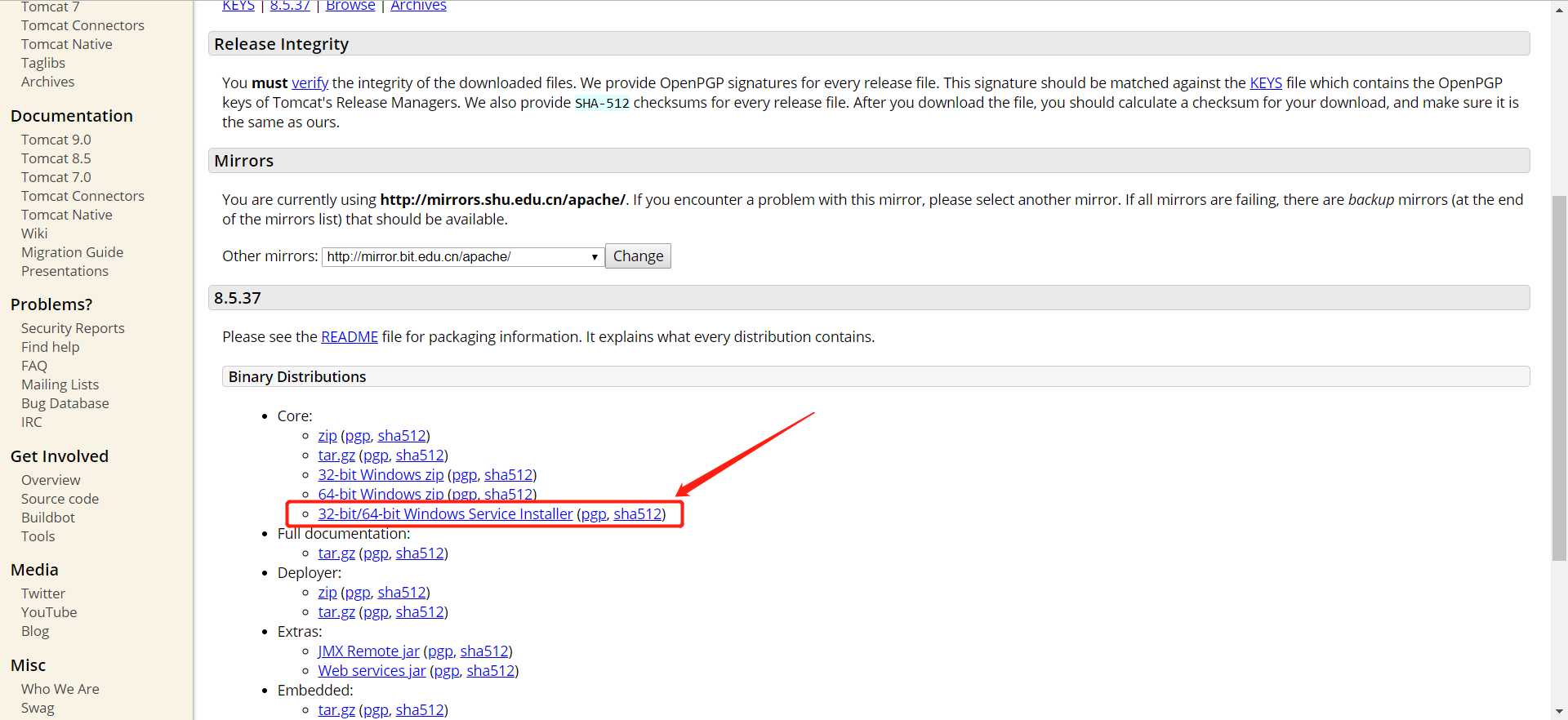Download the Core tar.gz distribution

coord(336,455)
